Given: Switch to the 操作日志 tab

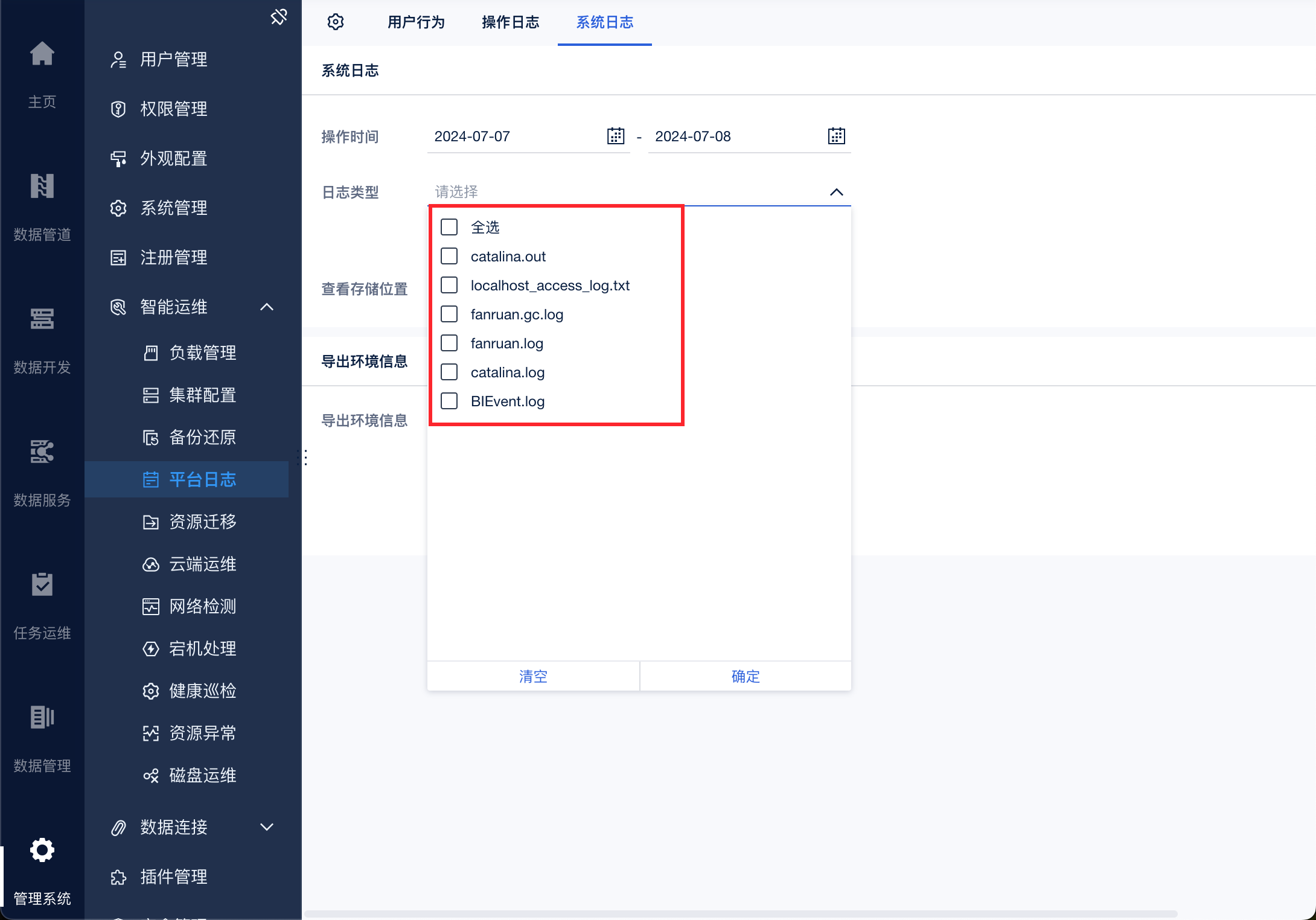Looking at the screenshot, I should click(x=510, y=22).
